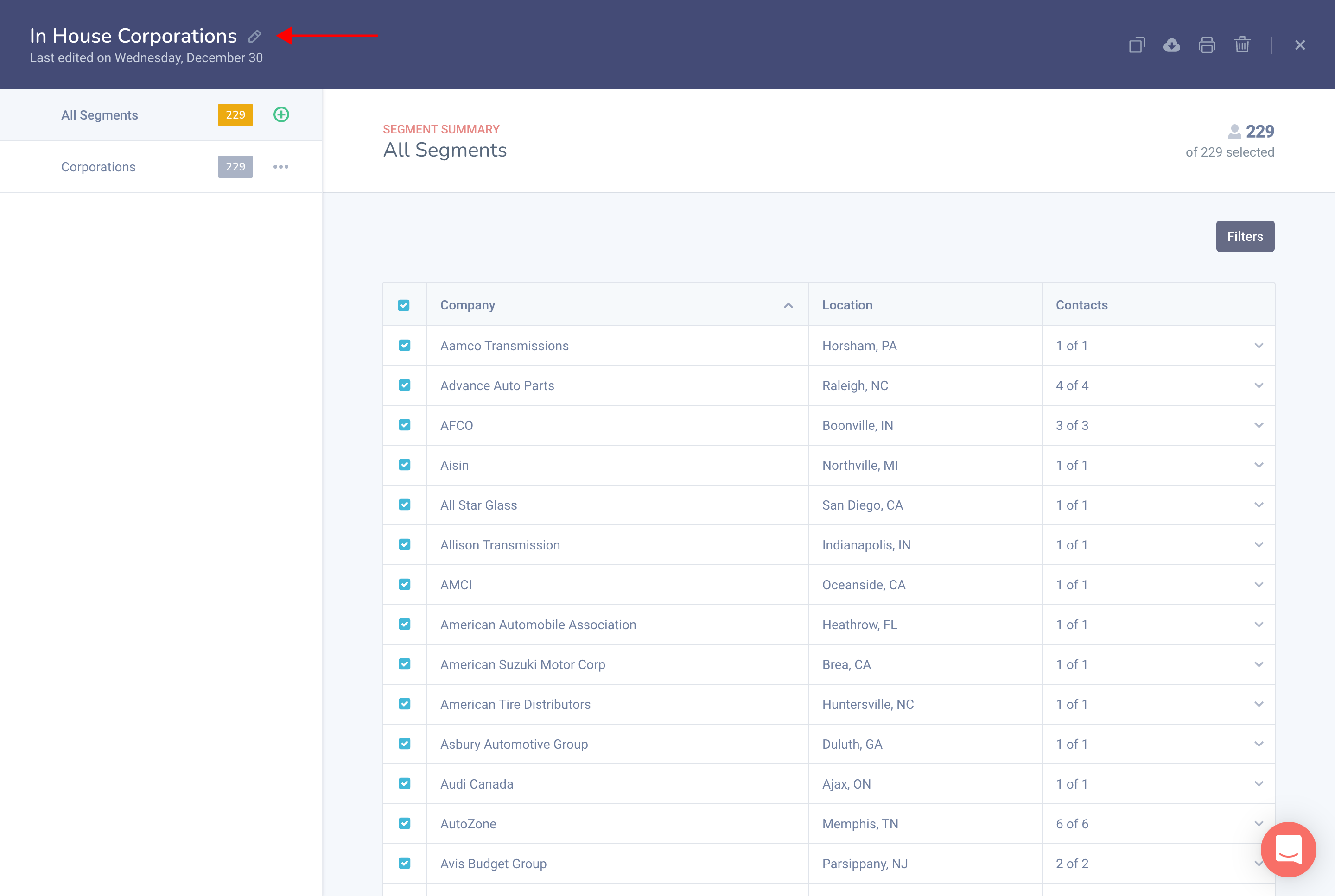Uncheck All Star Glass checkbox

405,505
